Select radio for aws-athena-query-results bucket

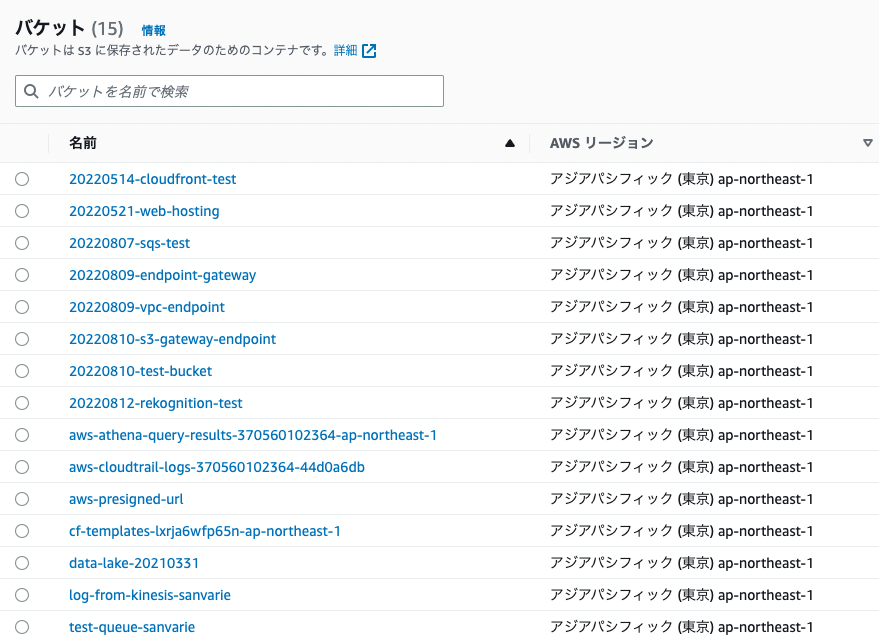[22, 435]
